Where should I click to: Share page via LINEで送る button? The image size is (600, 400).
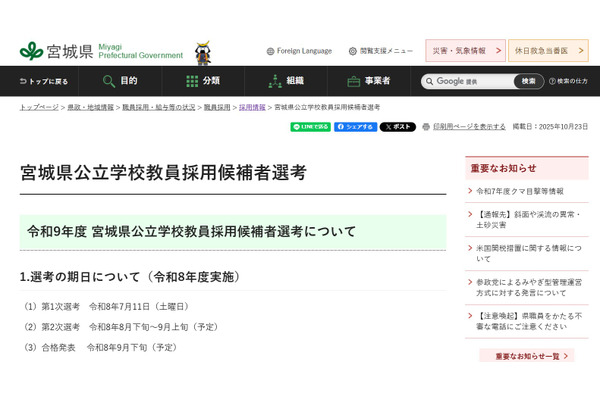click(x=310, y=127)
